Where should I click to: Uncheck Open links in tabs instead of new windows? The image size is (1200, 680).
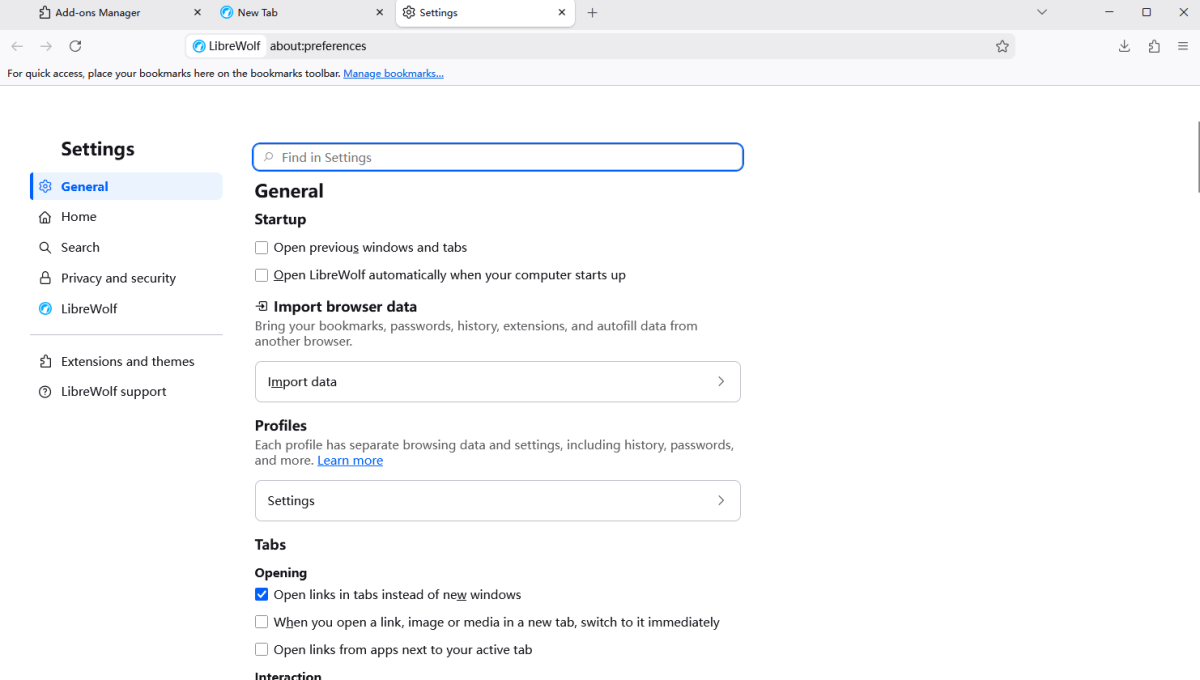[261, 595]
